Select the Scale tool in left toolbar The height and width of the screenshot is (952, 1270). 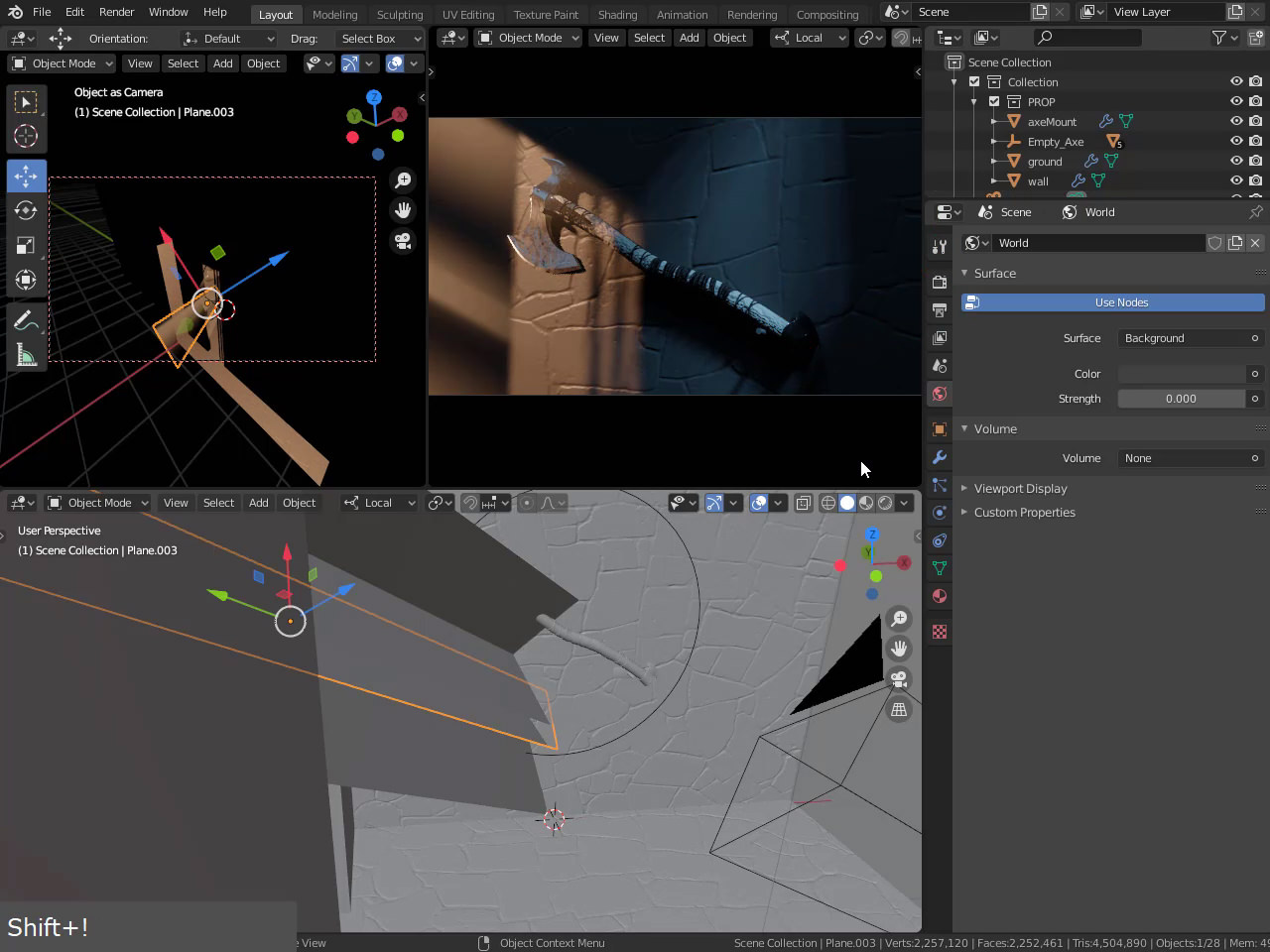pos(26,245)
